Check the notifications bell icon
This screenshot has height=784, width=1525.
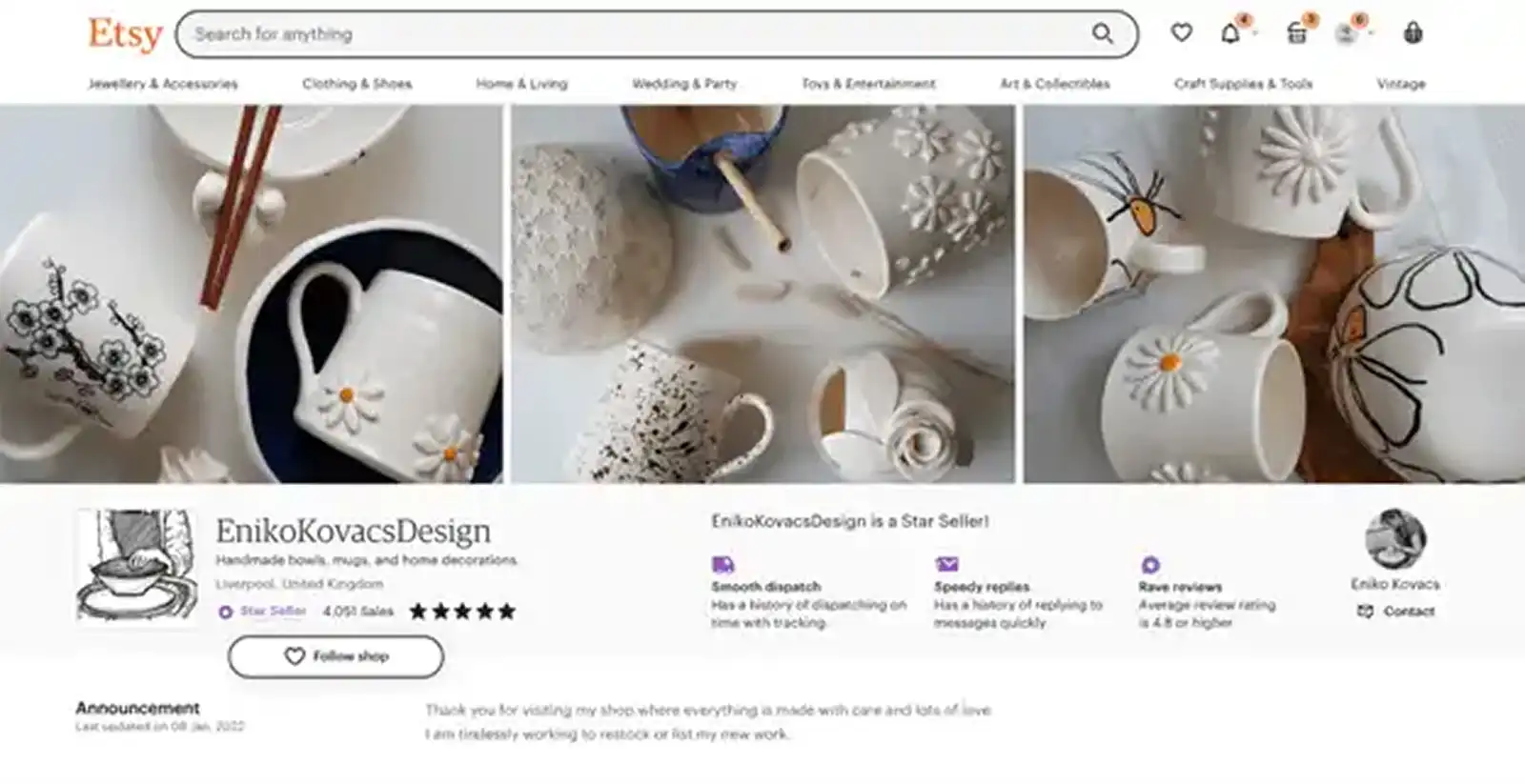coord(1232,32)
